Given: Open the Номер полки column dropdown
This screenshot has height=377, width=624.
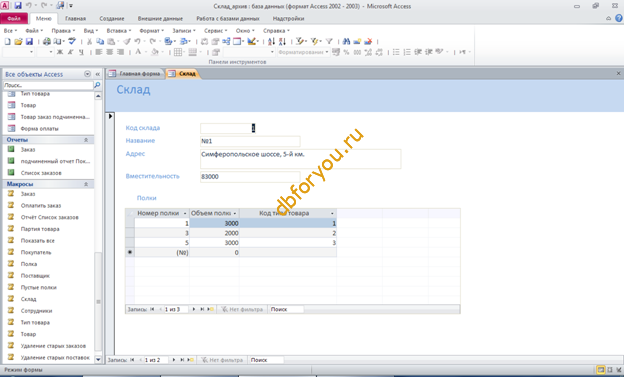Looking at the screenshot, I should pos(185,213).
